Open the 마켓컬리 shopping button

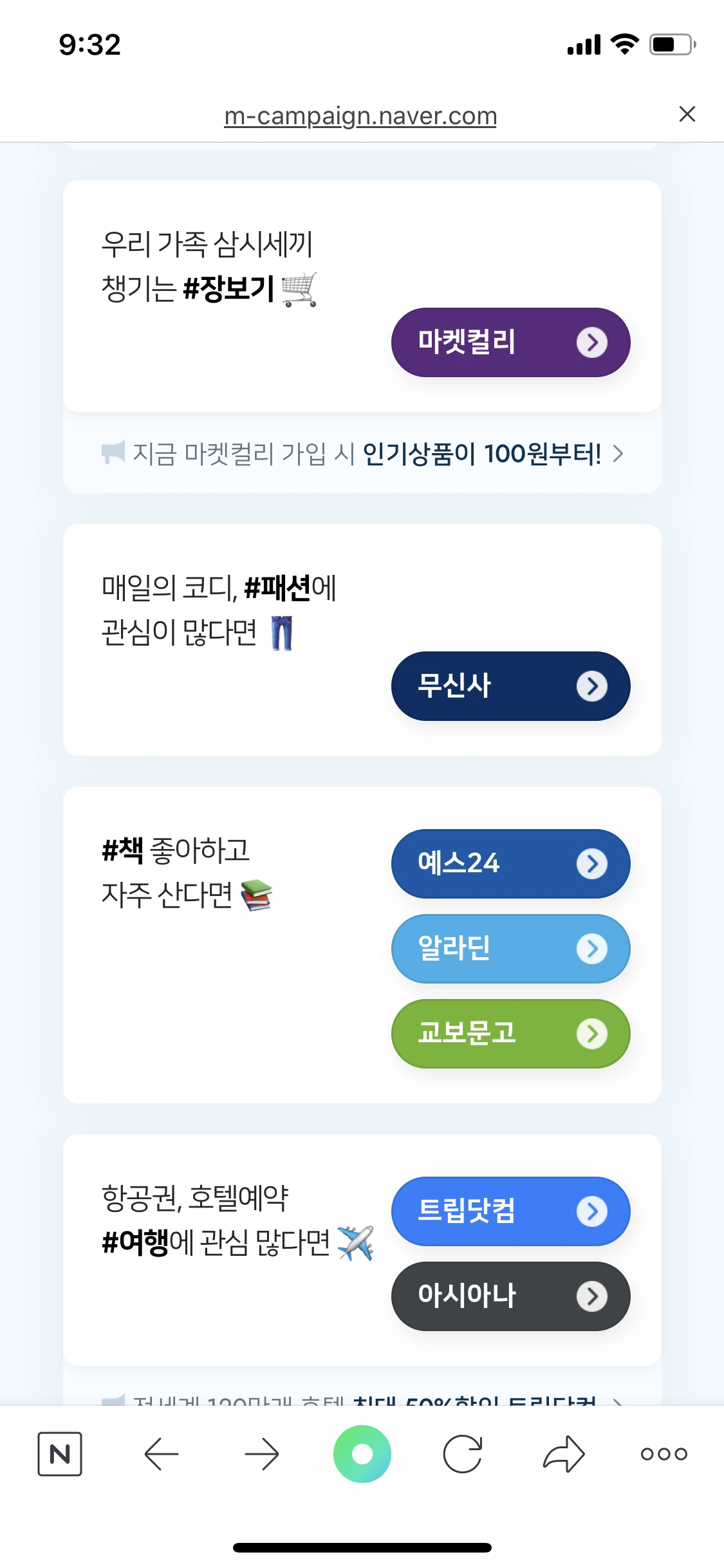[x=511, y=342]
